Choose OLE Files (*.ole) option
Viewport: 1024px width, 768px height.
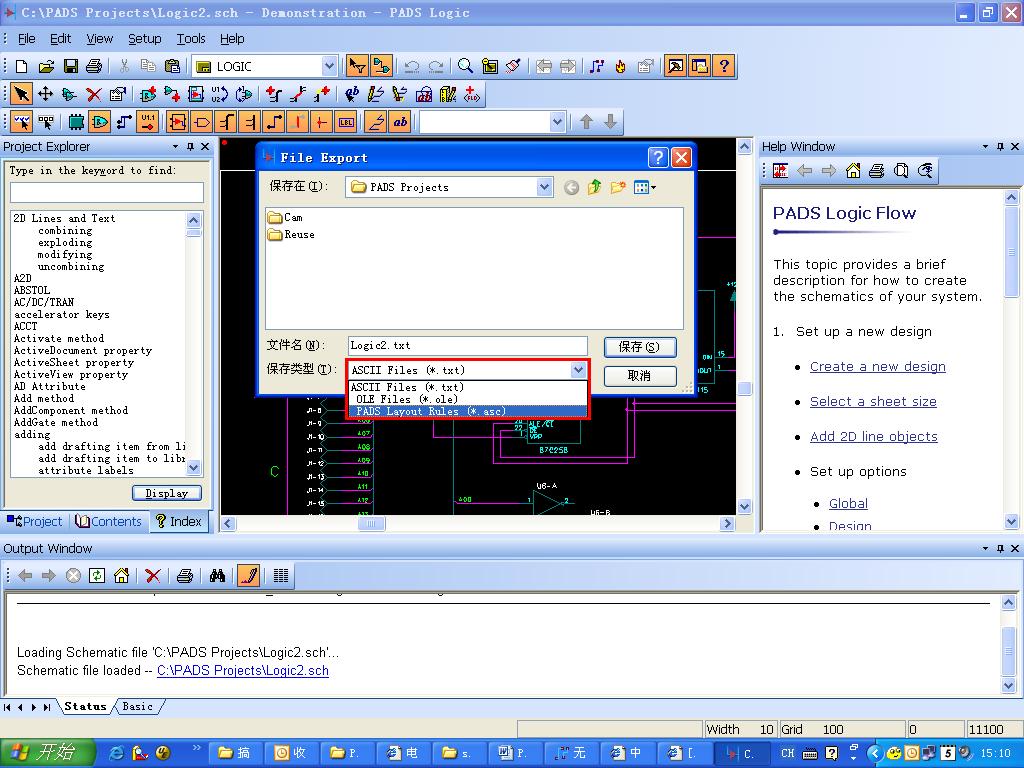tap(468, 399)
